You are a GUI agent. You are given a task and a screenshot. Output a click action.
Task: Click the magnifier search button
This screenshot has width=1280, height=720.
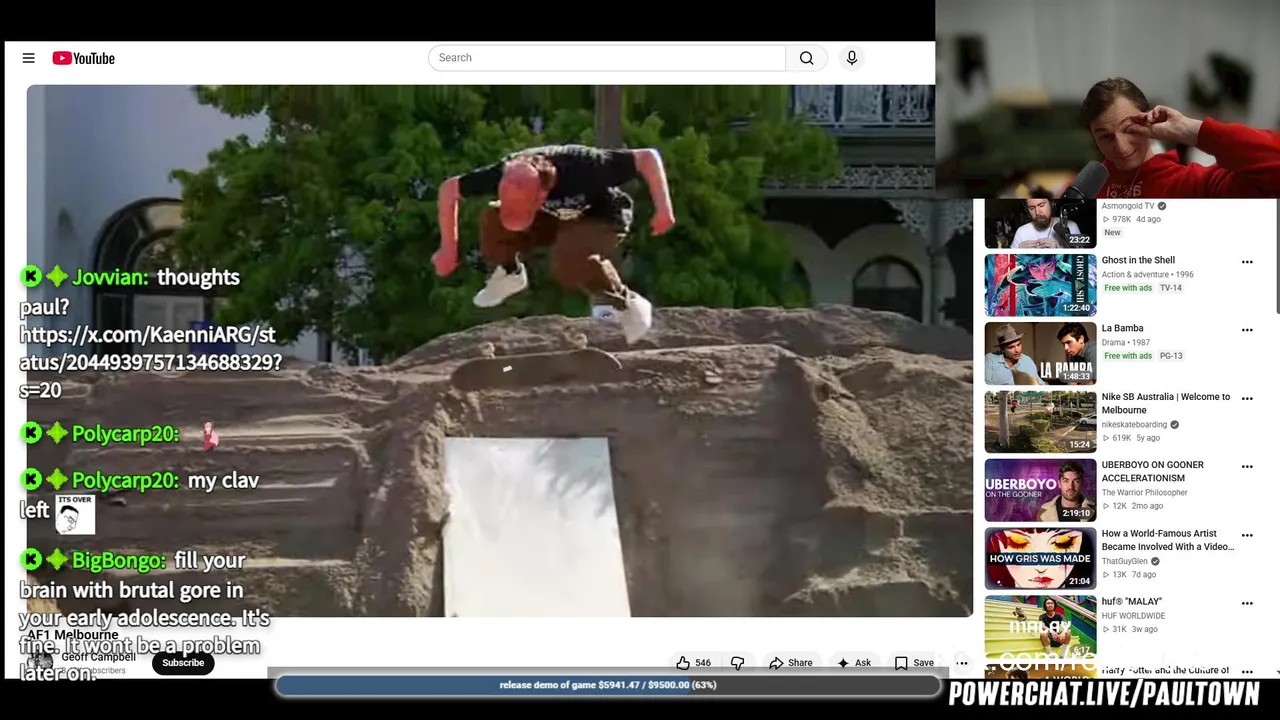806,58
